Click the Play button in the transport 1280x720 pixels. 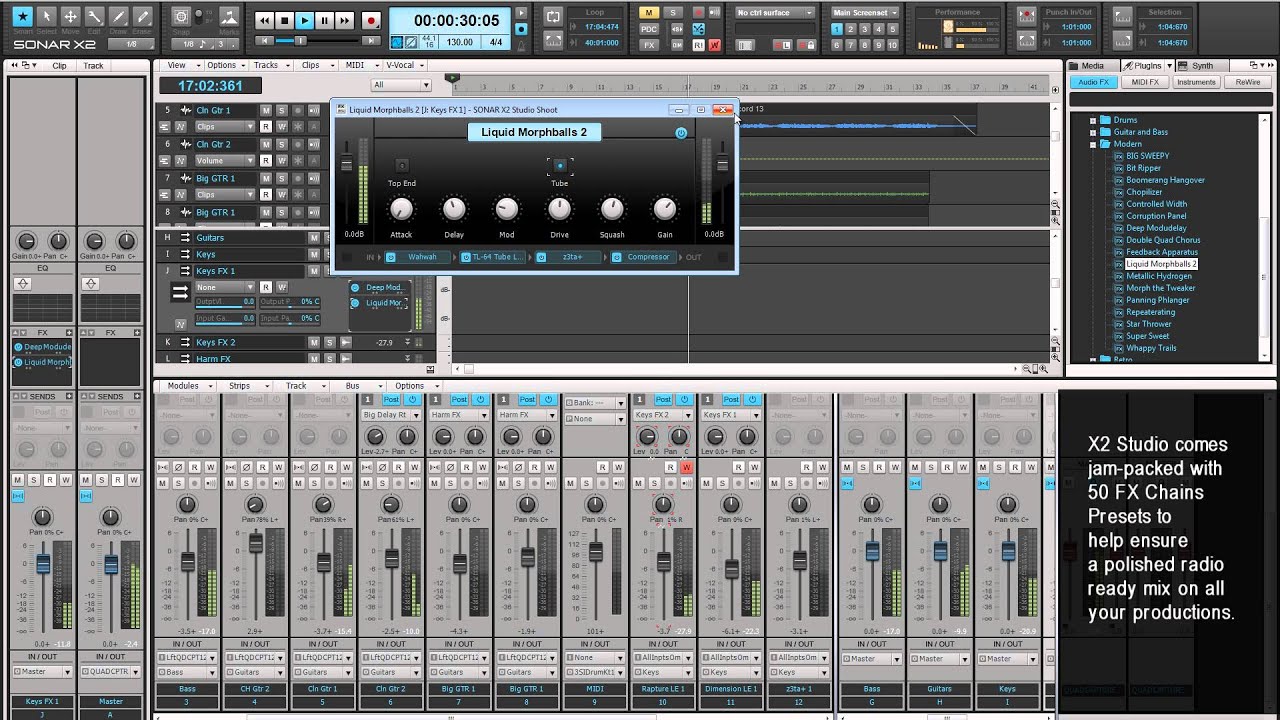coord(304,20)
